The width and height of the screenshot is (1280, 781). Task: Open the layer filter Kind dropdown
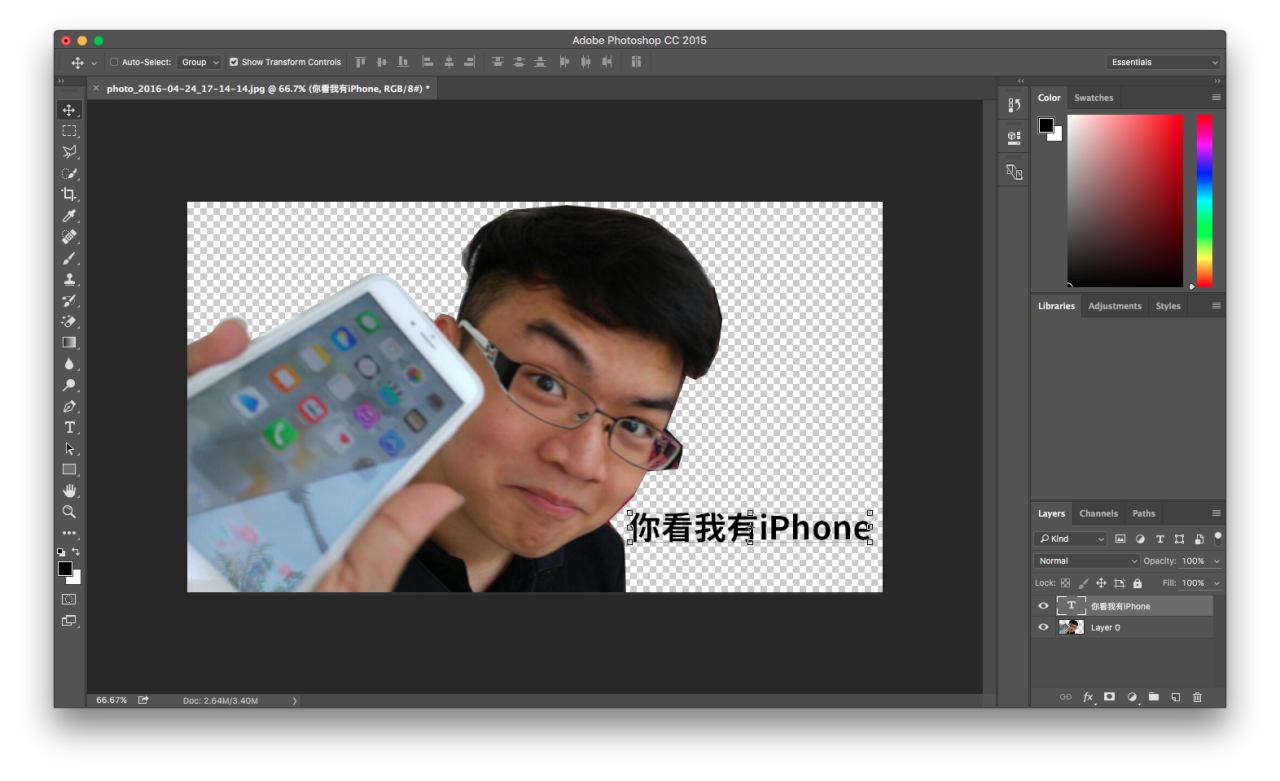(1072, 539)
